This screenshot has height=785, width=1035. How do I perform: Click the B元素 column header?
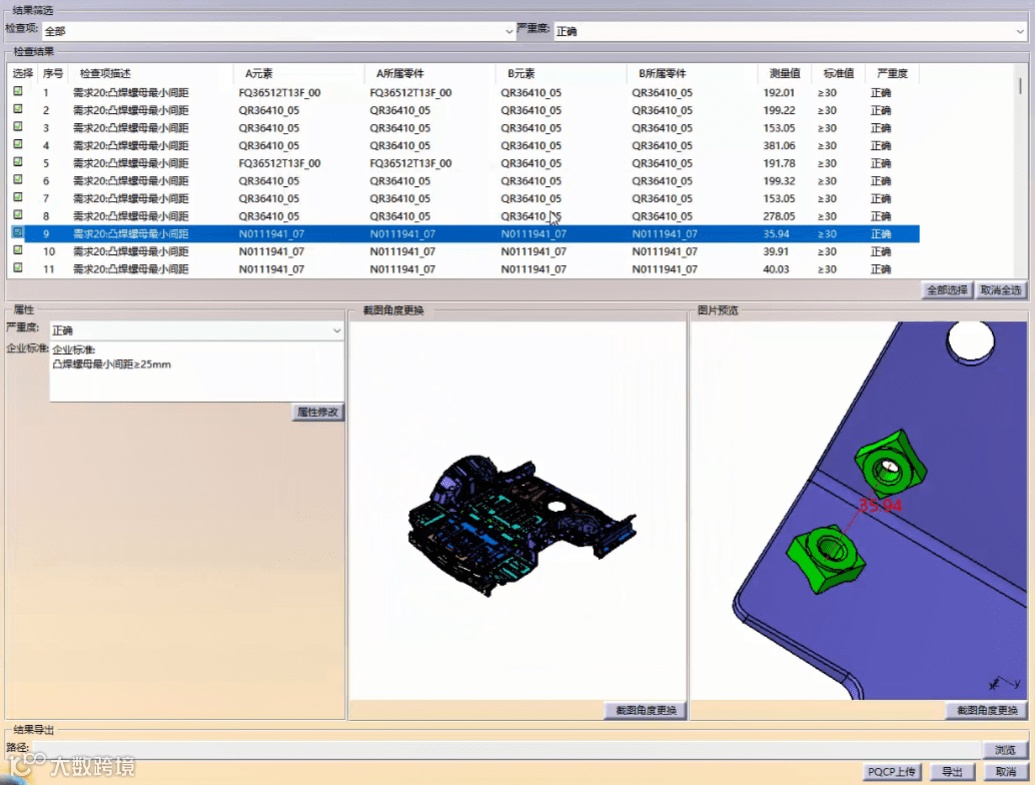point(521,73)
